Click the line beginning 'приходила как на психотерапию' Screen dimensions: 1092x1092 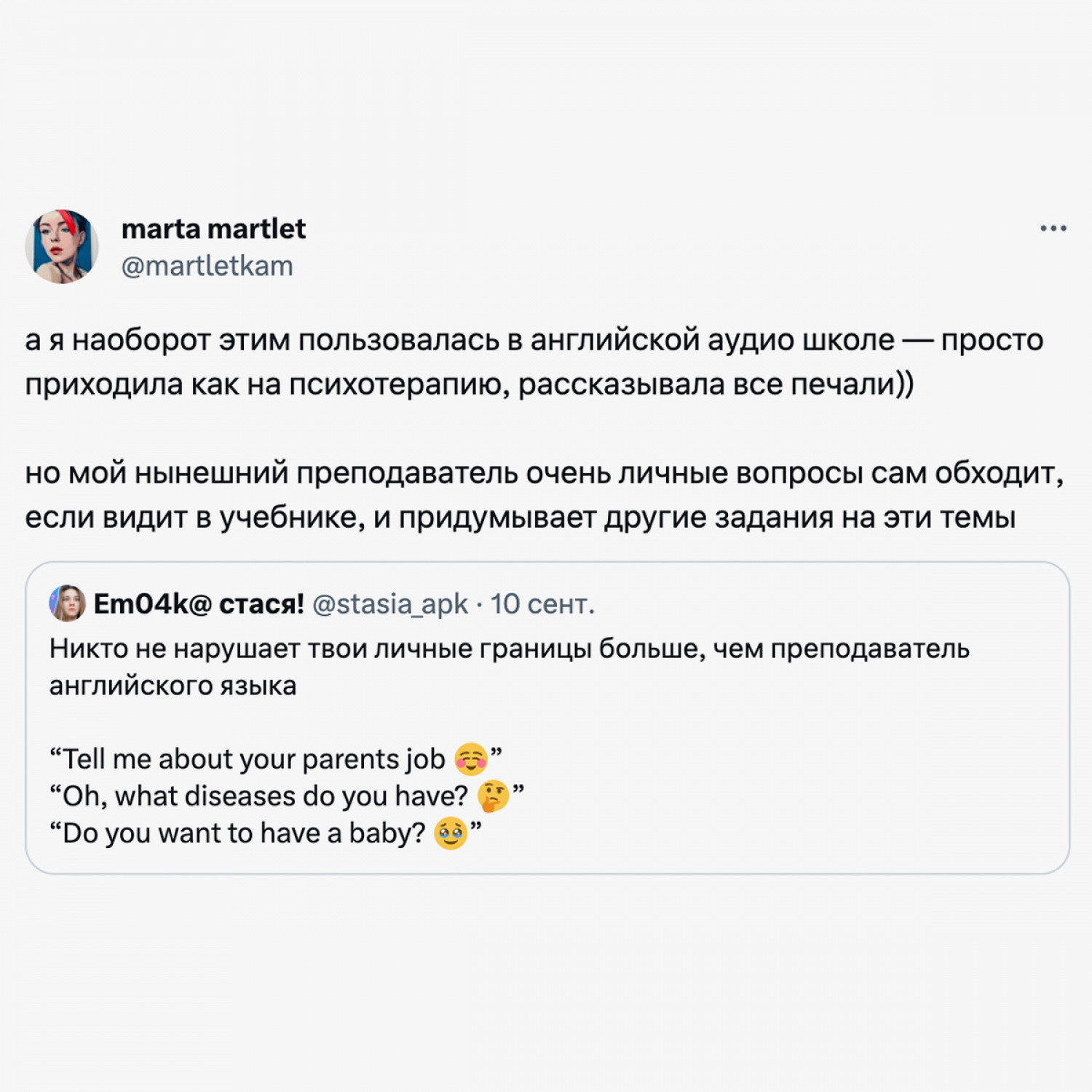(470, 385)
